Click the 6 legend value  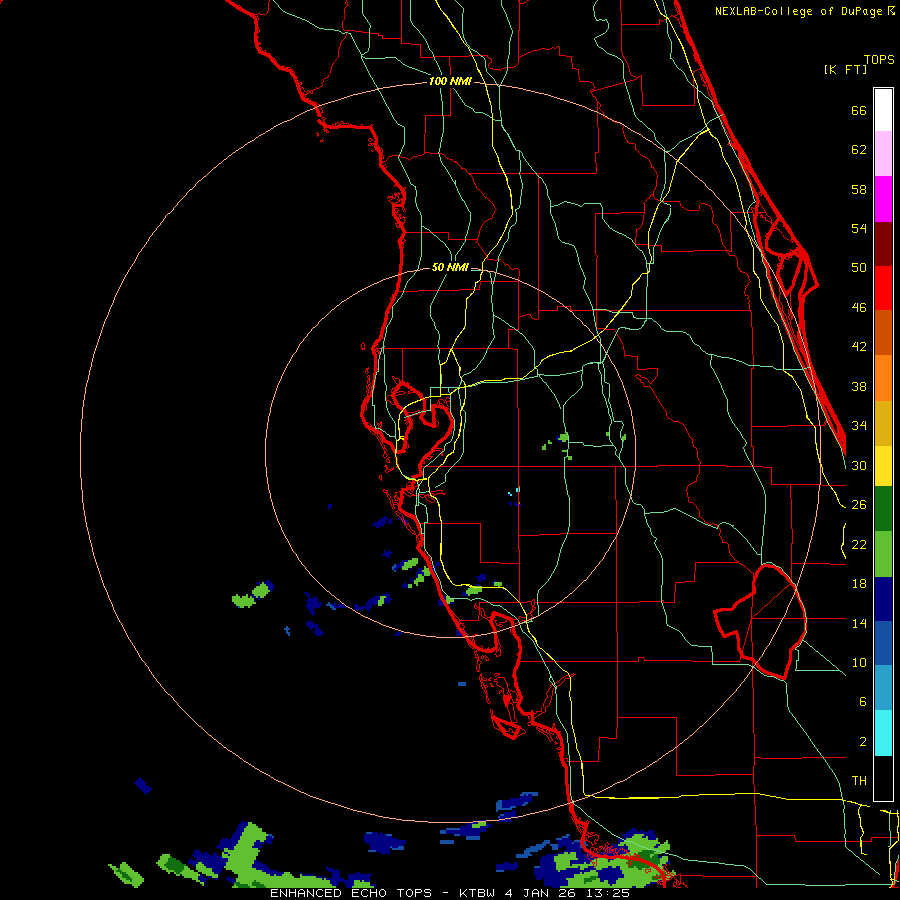click(x=863, y=702)
